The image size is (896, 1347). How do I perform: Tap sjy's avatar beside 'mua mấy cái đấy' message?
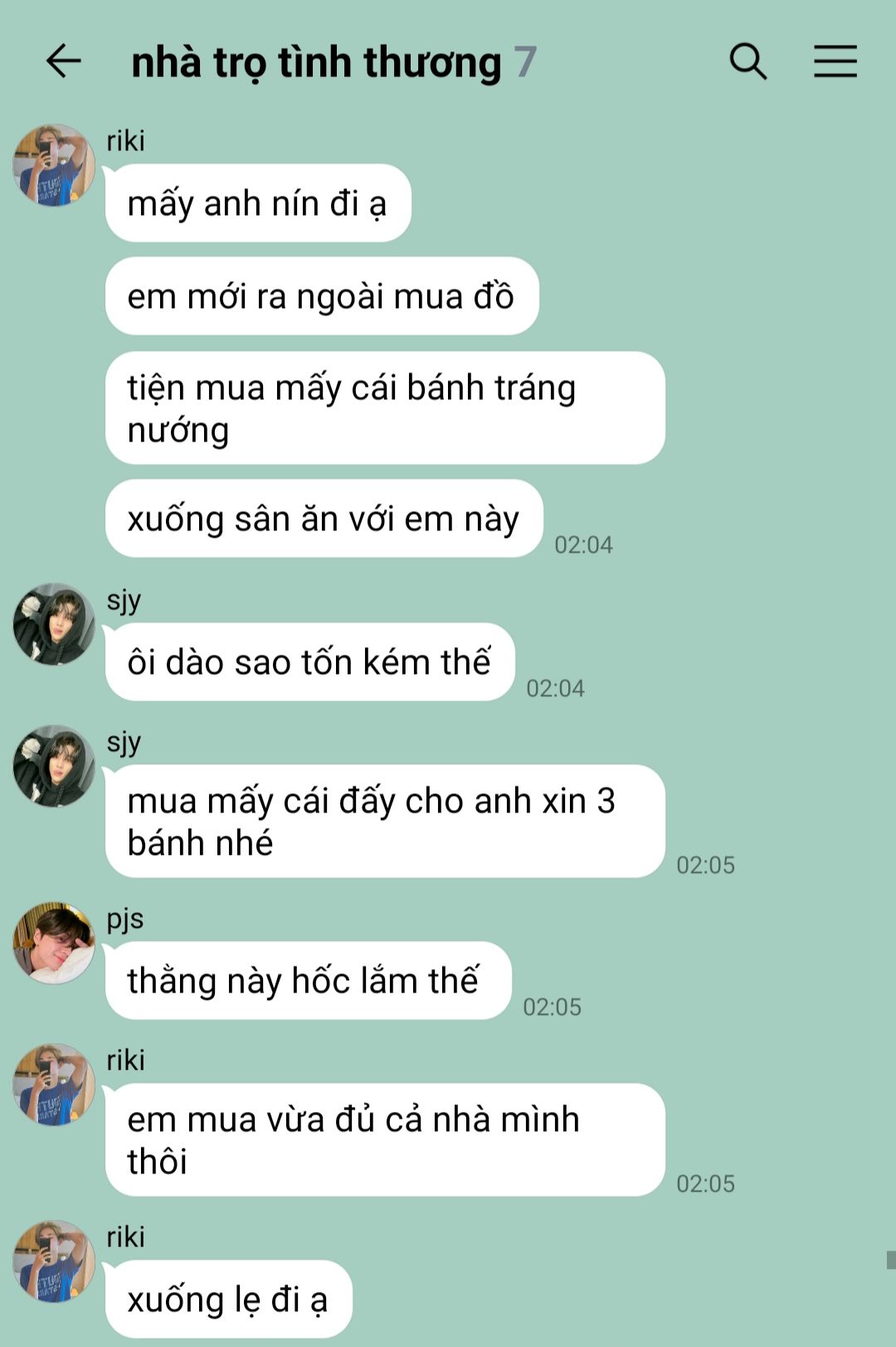(54, 766)
